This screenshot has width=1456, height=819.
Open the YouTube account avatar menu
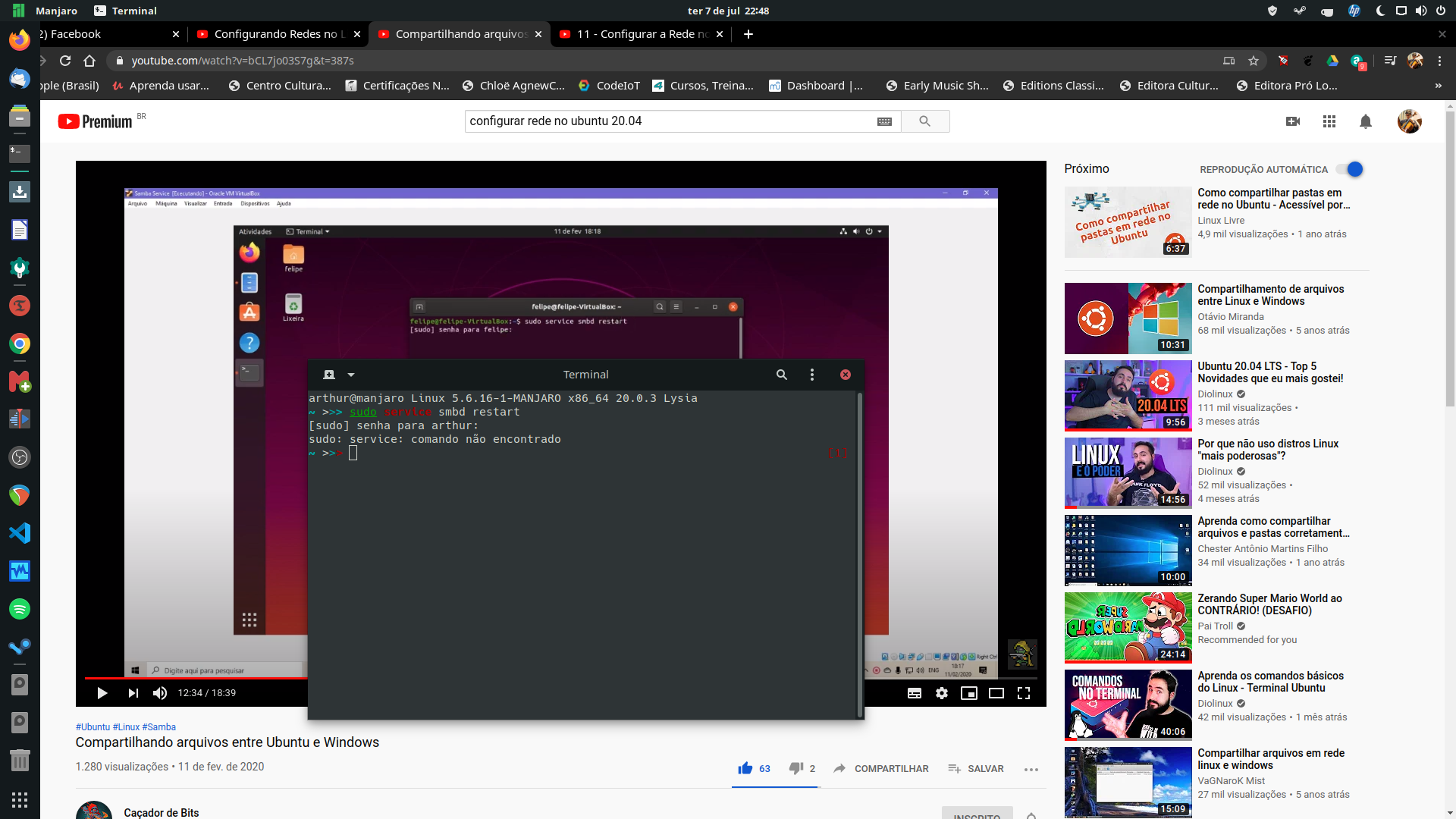[x=1410, y=121]
